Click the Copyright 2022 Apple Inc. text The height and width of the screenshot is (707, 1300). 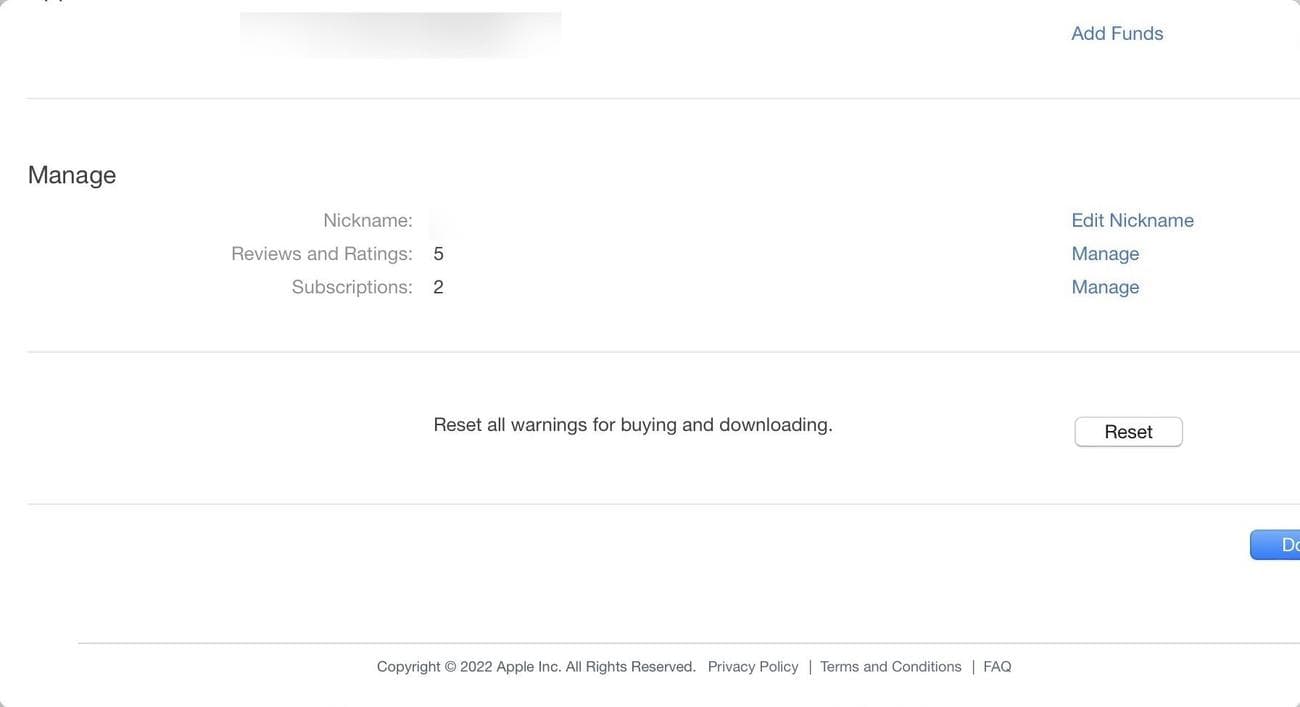(468, 667)
